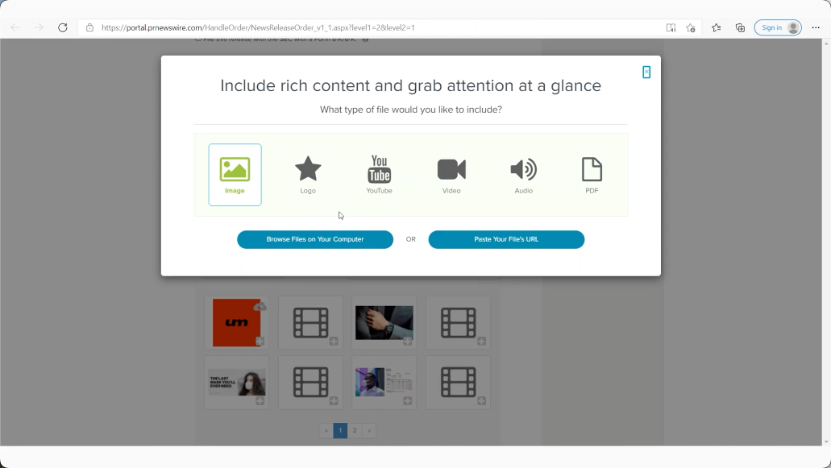Pick the Video camera icon

(451, 174)
